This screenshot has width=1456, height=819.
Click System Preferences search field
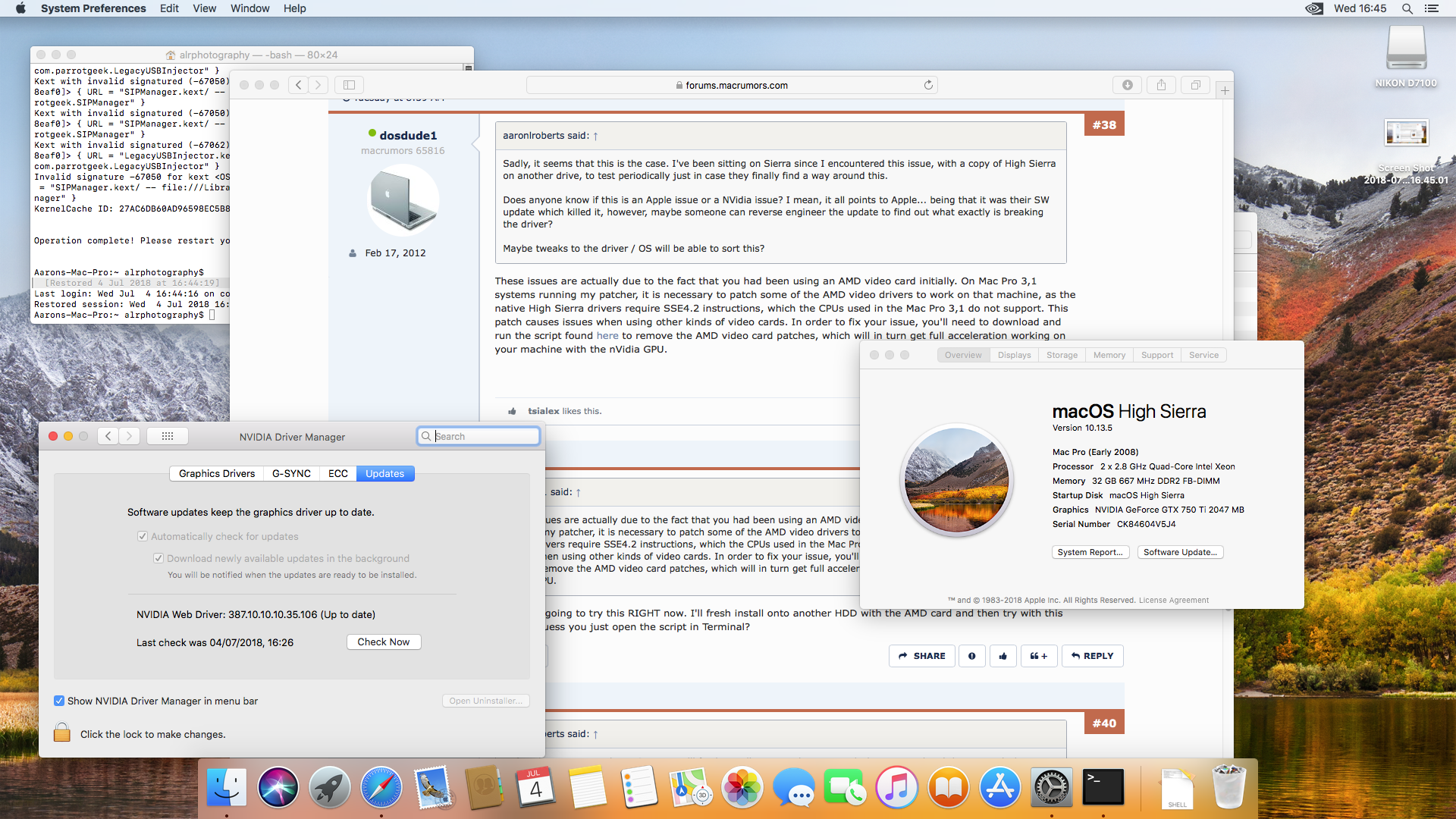pos(479,436)
